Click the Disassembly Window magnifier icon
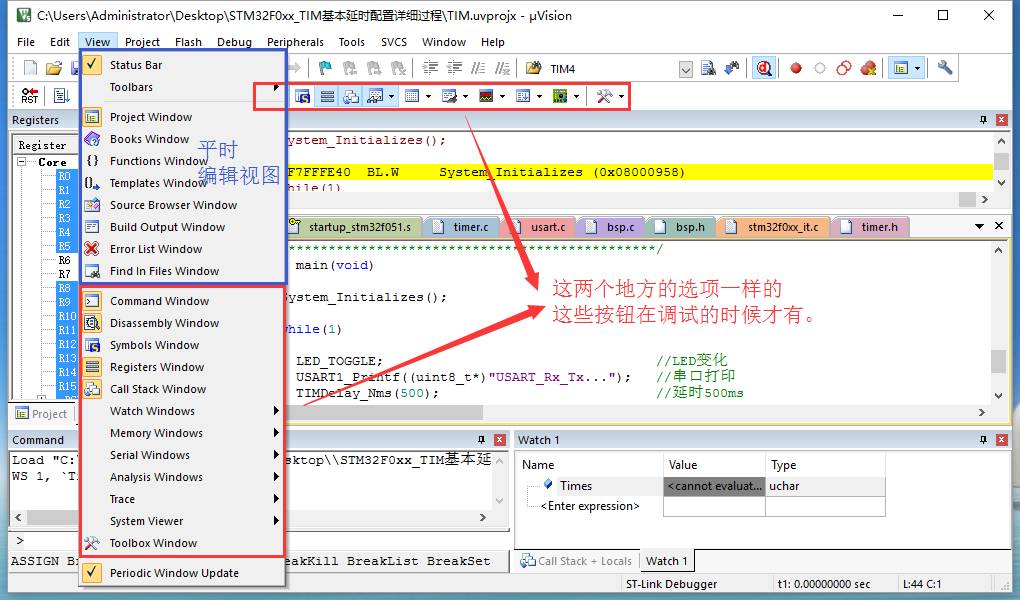Screen dimensions: 1020x600 pyautogui.click(x=92, y=323)
